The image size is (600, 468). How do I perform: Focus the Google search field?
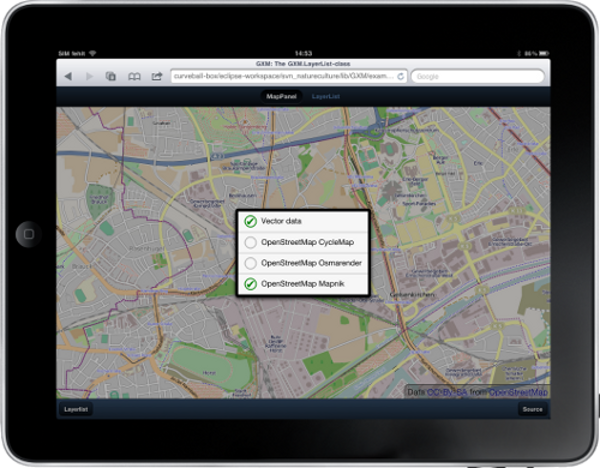click(x=478, y=76)
